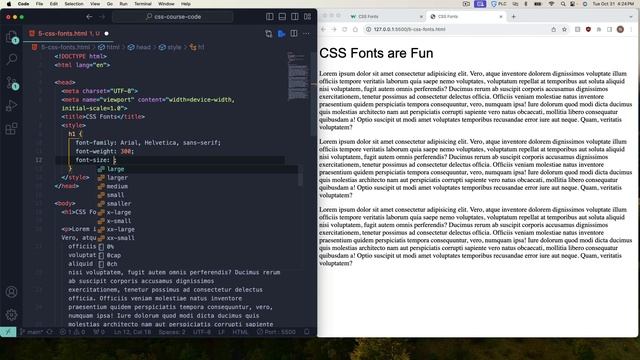Image resolution: width=640 pixels, height=360 pixels.
Task: Click the Open Changes icon in editor toolbar
Action: 269,33
